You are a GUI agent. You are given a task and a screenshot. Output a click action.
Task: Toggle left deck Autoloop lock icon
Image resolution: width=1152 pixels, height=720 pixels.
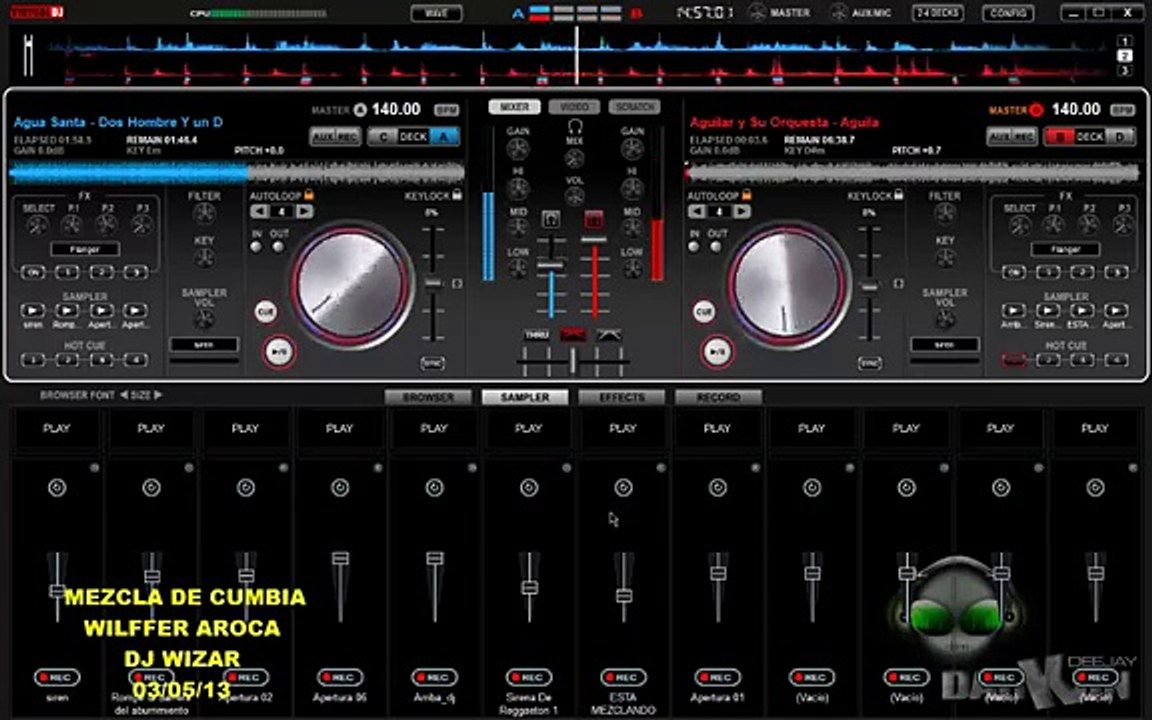click(x=309, y=195)
